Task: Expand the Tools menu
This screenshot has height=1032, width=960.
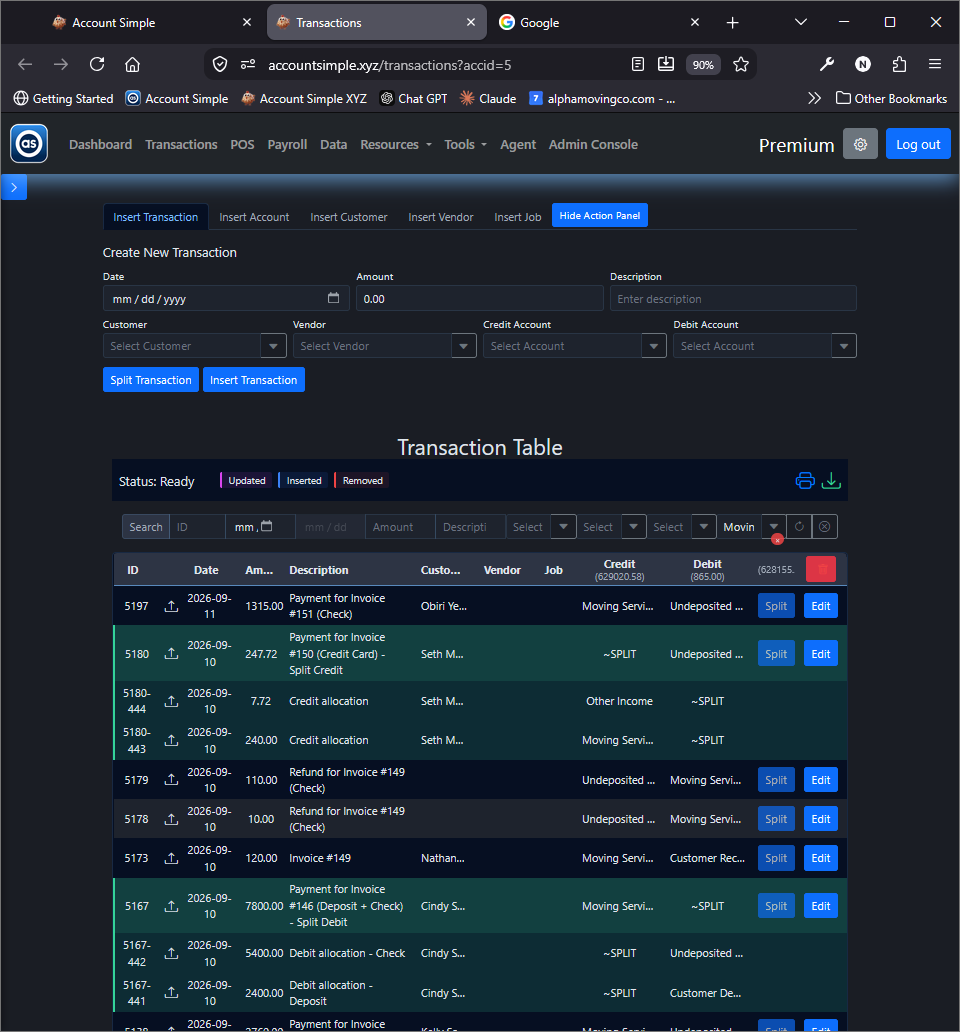Action: coord(465,145)
